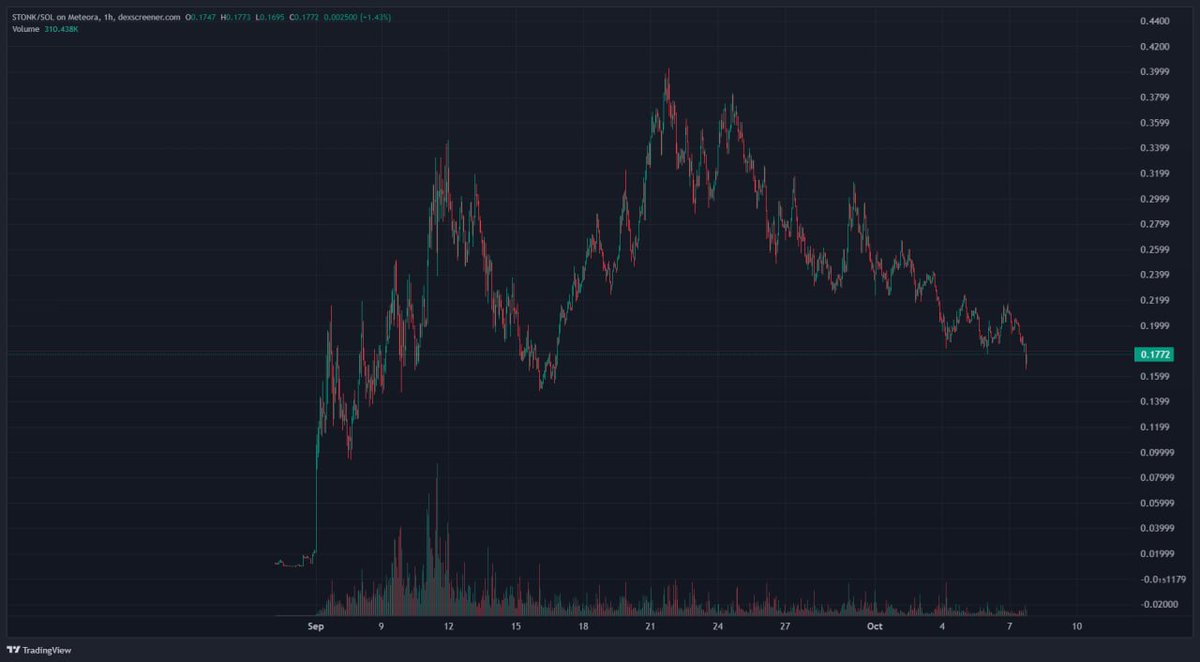Click the 0.3399 price axis label
This screenshot has height=662, width=1200.
tap(1154, 148)
